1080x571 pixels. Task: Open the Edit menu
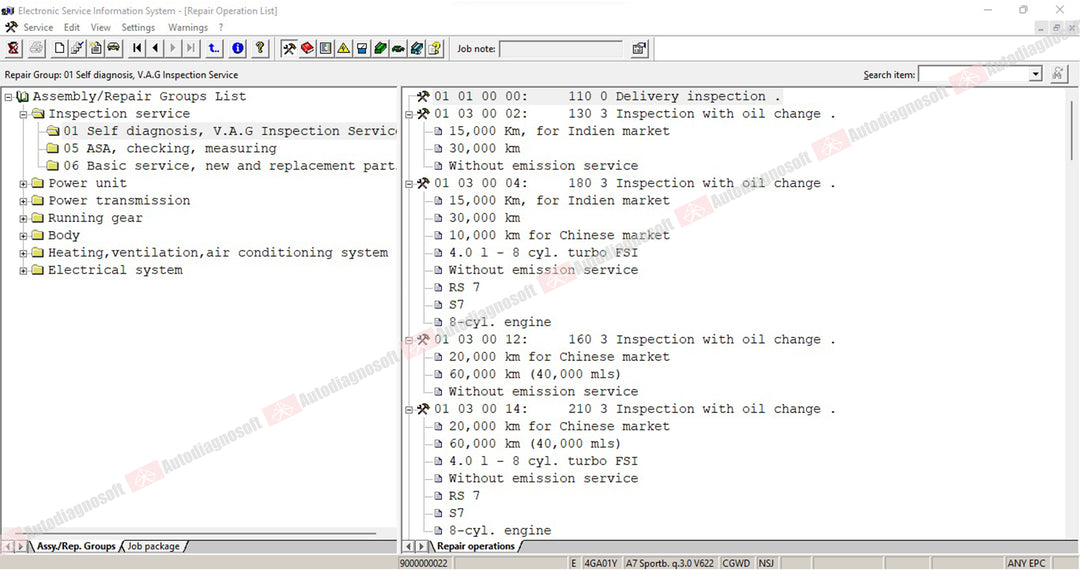[72, 28]
